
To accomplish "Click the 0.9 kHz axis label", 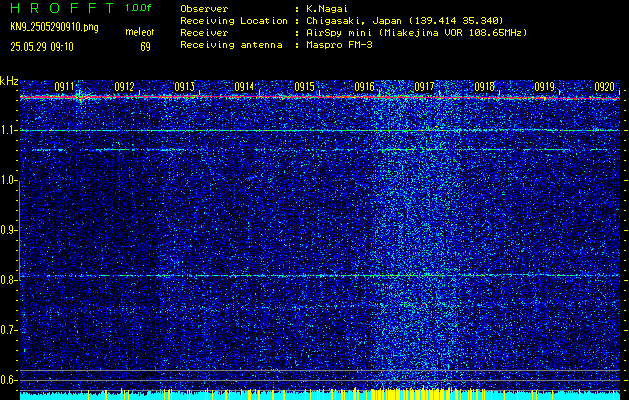I will pos(7,230).
